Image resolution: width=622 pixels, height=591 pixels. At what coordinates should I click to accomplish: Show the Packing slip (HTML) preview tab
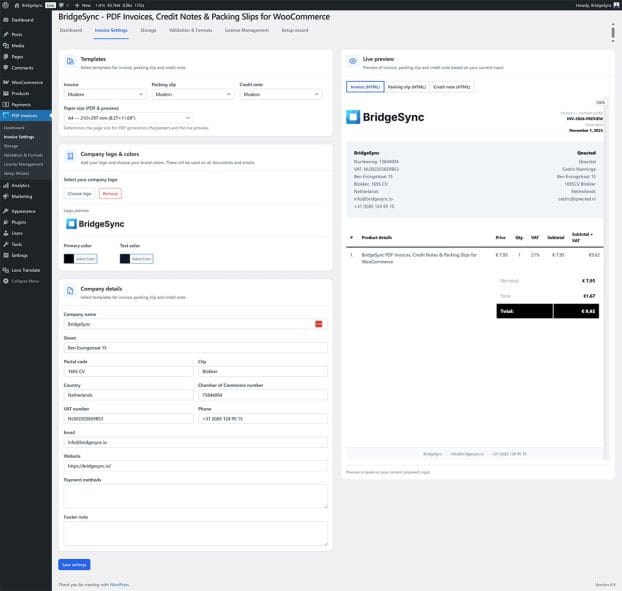coord(407,87)
